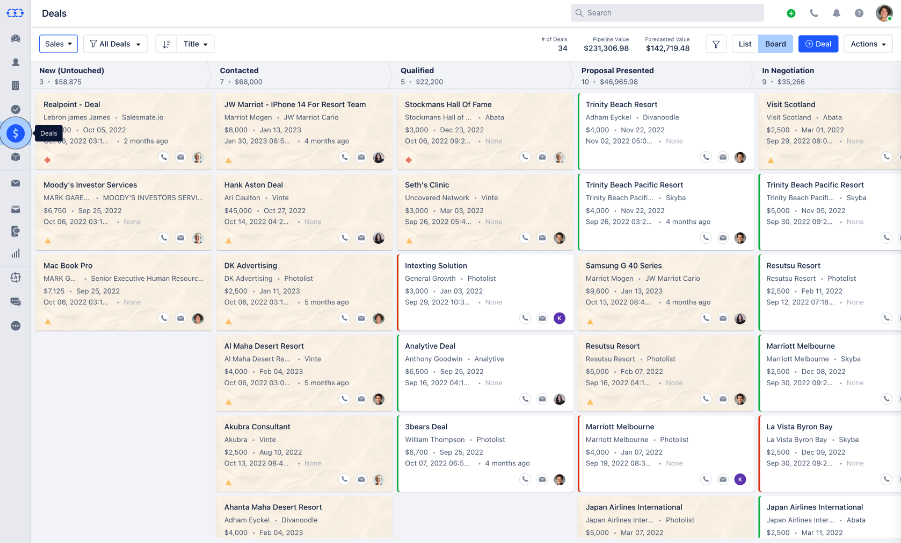Click red diamond priority marker on Realpoint card
The height and width of the screenshot is (543, 901).
(x=47, y=160)
